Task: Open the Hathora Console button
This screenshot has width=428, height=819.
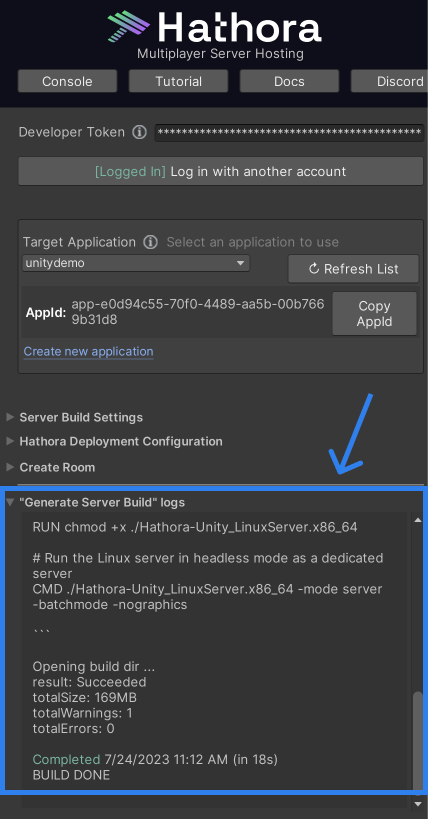Action: coord(67,81)
